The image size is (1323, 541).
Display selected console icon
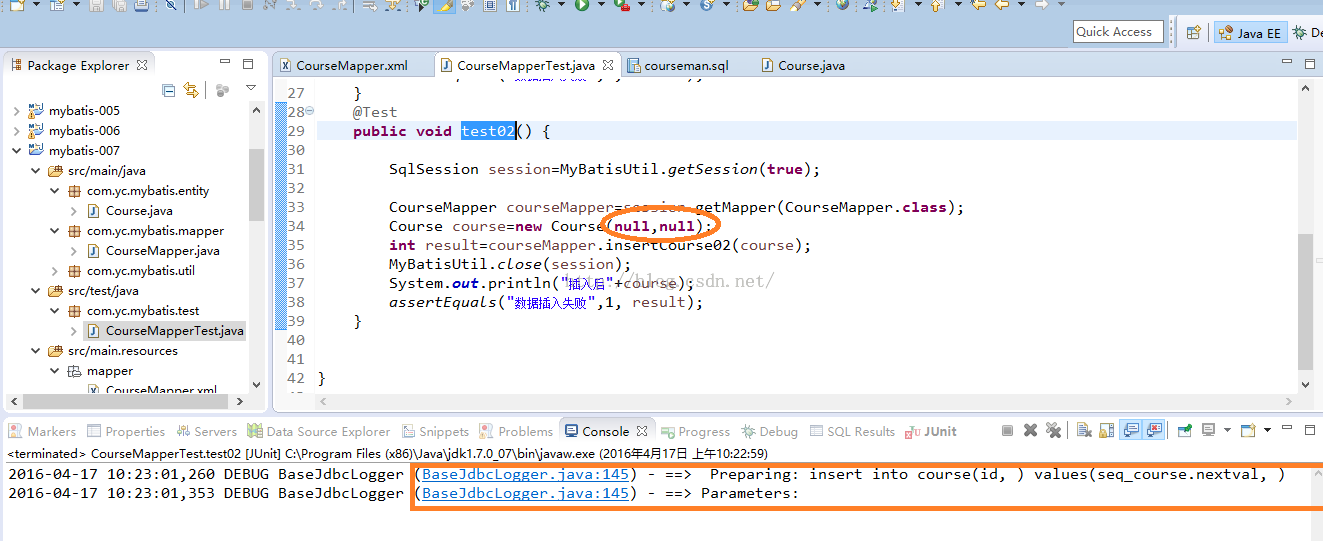[1208, 431]
